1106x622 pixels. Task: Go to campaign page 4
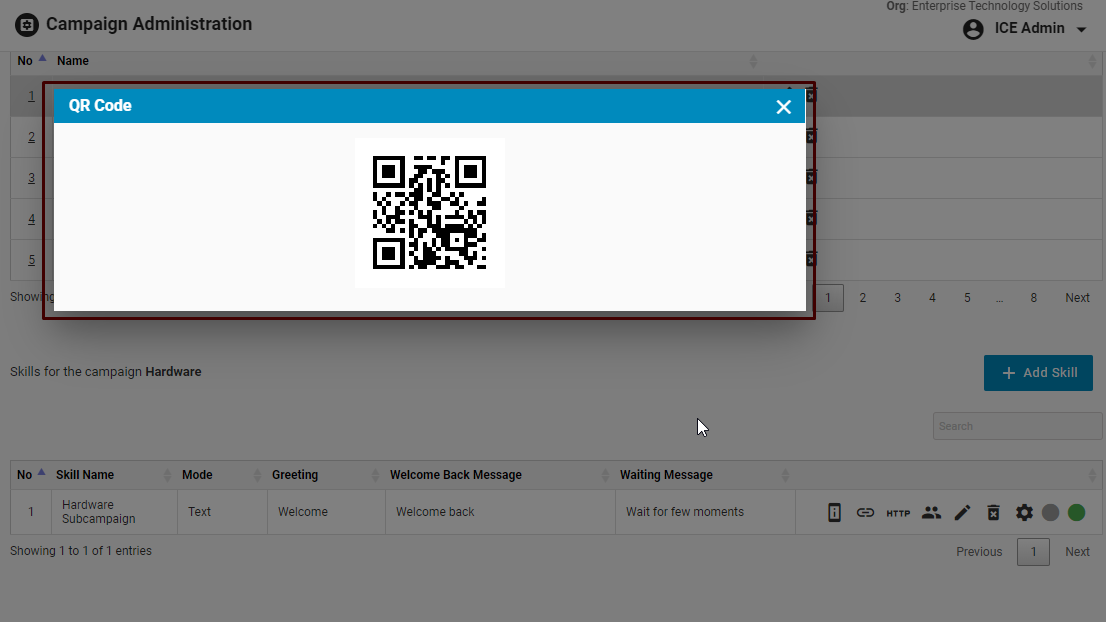point(932,298)
